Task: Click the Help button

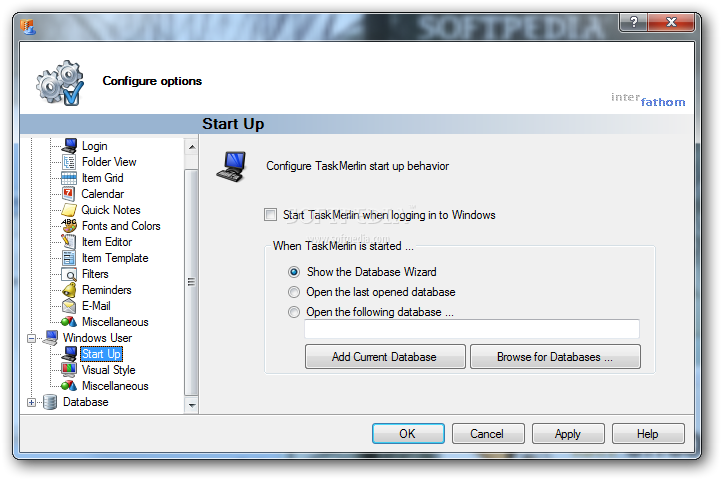Action: [648, 434]
